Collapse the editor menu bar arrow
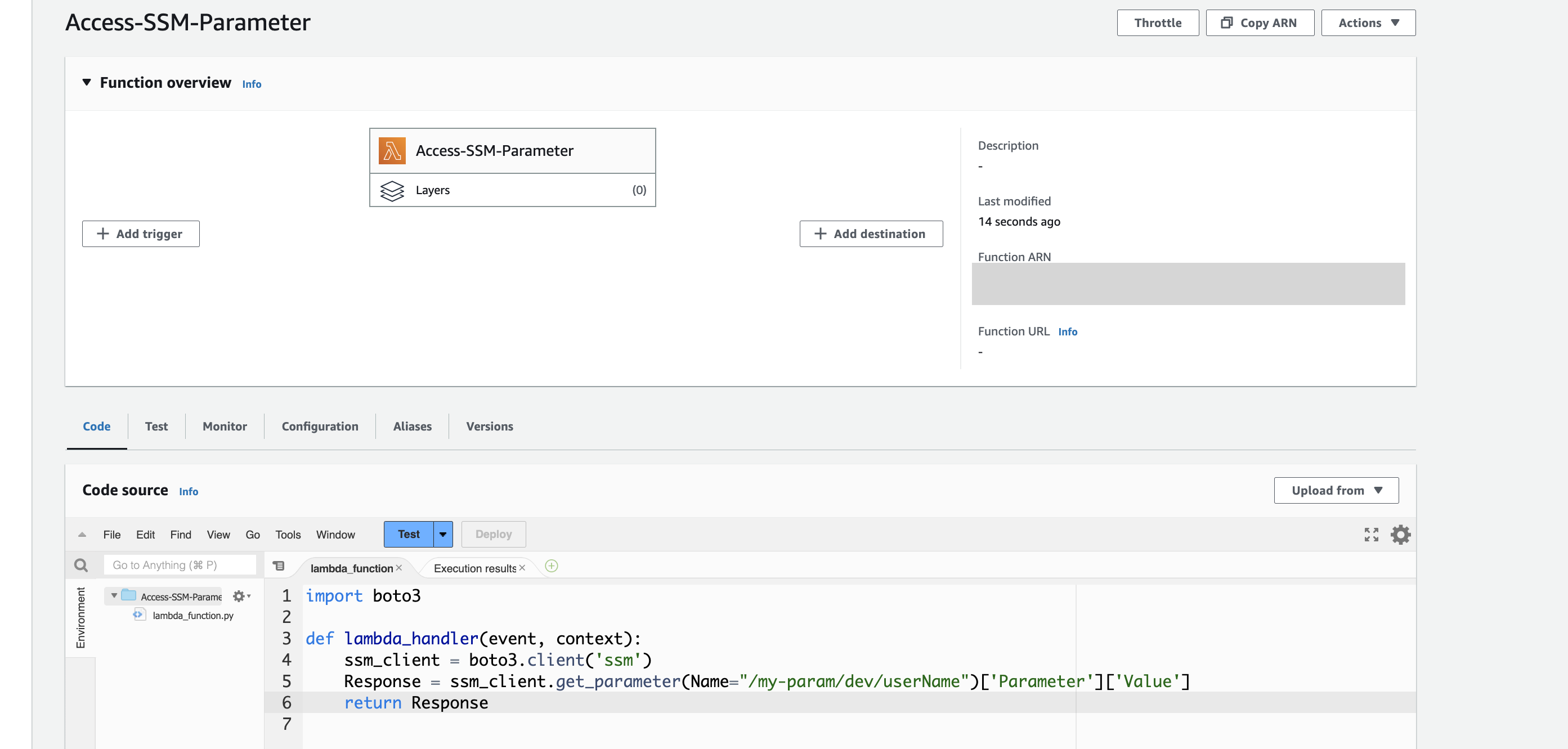The width and height of the screenshot is (1568, 749). (x=82, y=535)
